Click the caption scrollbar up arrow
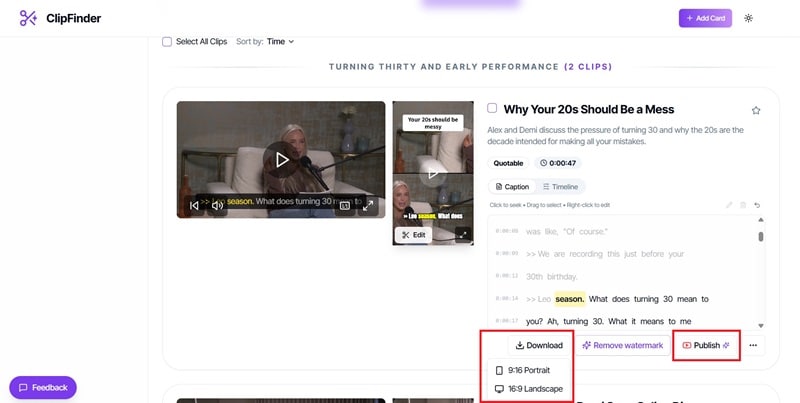Screen dimensions: 800x403 [761, 220]
